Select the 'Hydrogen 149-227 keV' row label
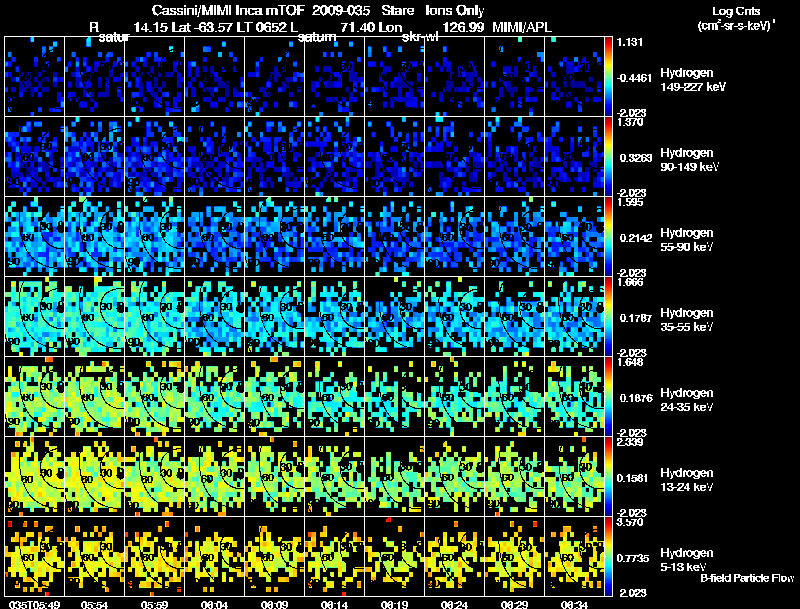 click(692, 80)
